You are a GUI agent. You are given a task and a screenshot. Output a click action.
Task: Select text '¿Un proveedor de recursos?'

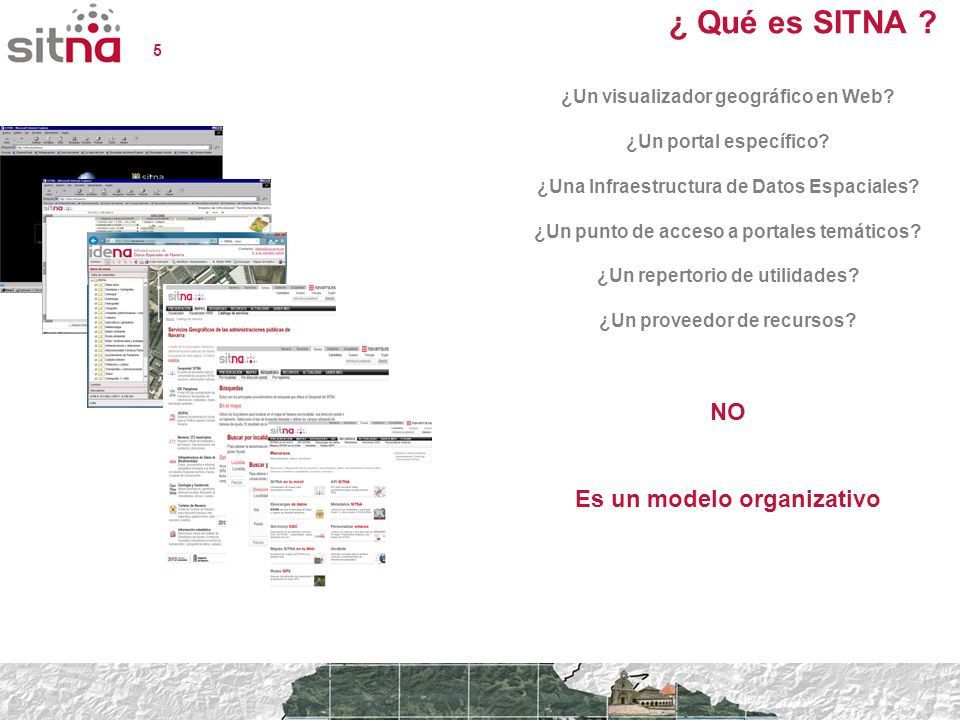click(x=727, y=320)
